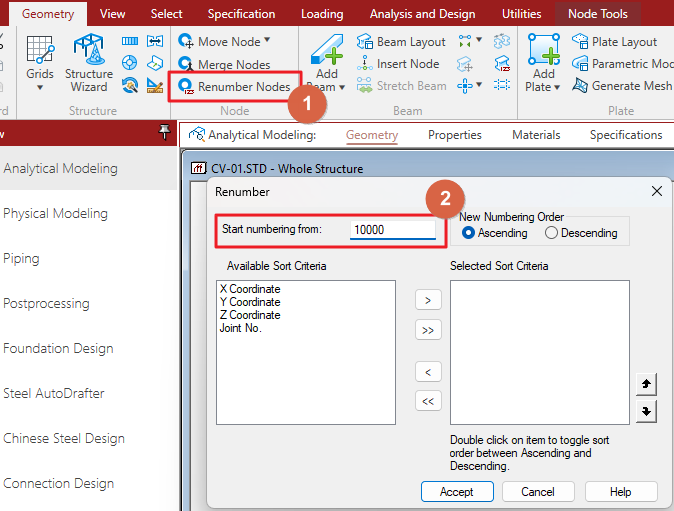Image resolution: width=674 pixels, height=511 pixels.
Task: Click the Start numbering from field
Action: pos(393,230)
